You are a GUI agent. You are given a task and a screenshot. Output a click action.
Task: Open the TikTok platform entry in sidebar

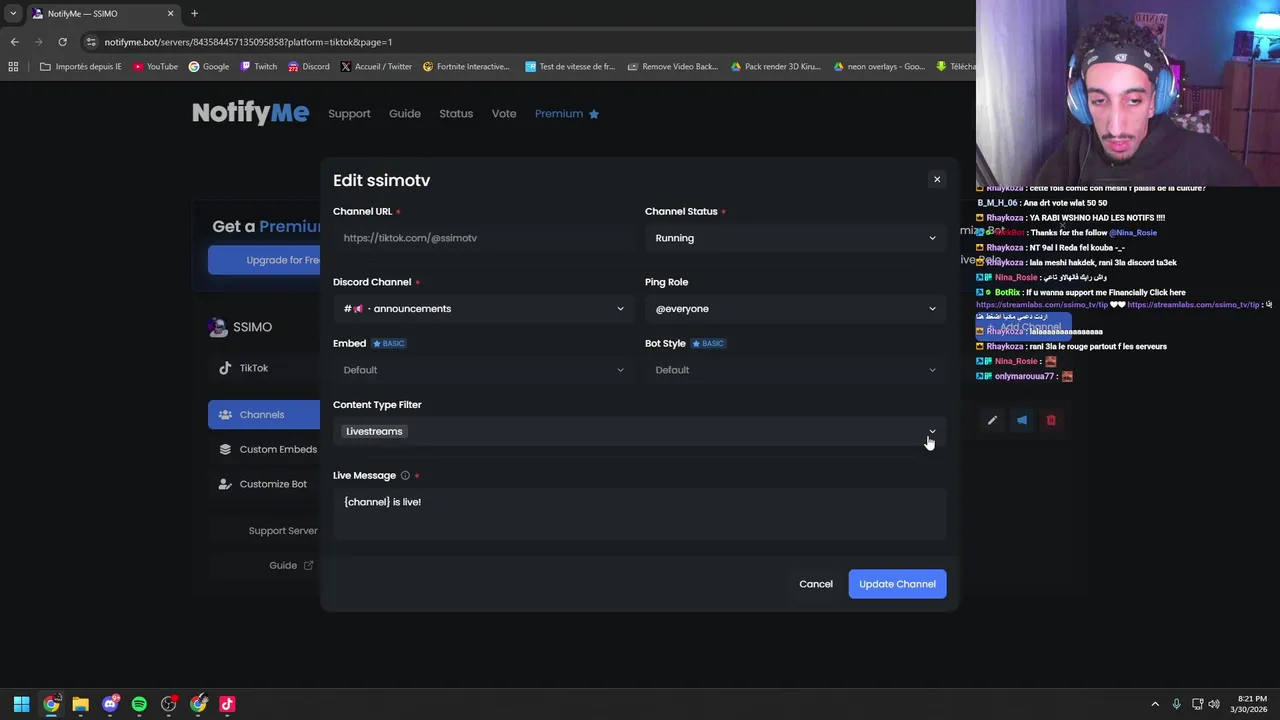(263, 368)
